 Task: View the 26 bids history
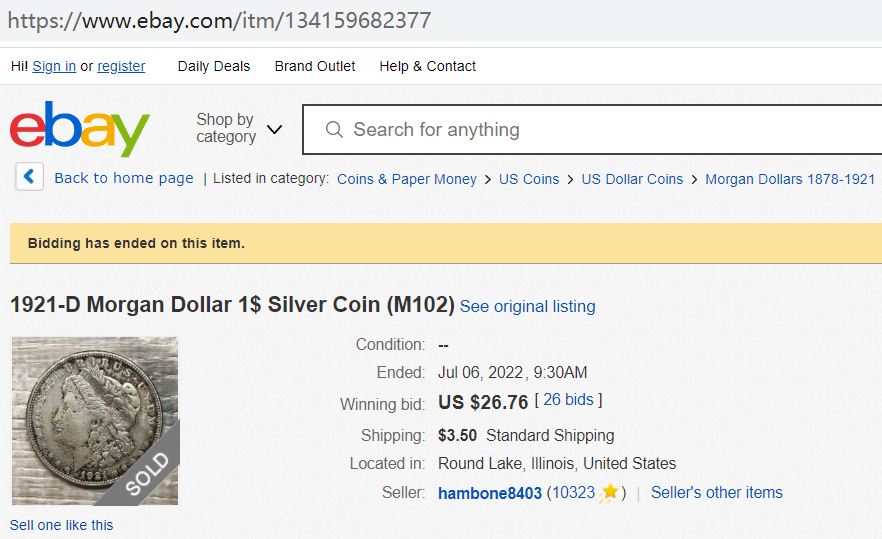point(568,400)
